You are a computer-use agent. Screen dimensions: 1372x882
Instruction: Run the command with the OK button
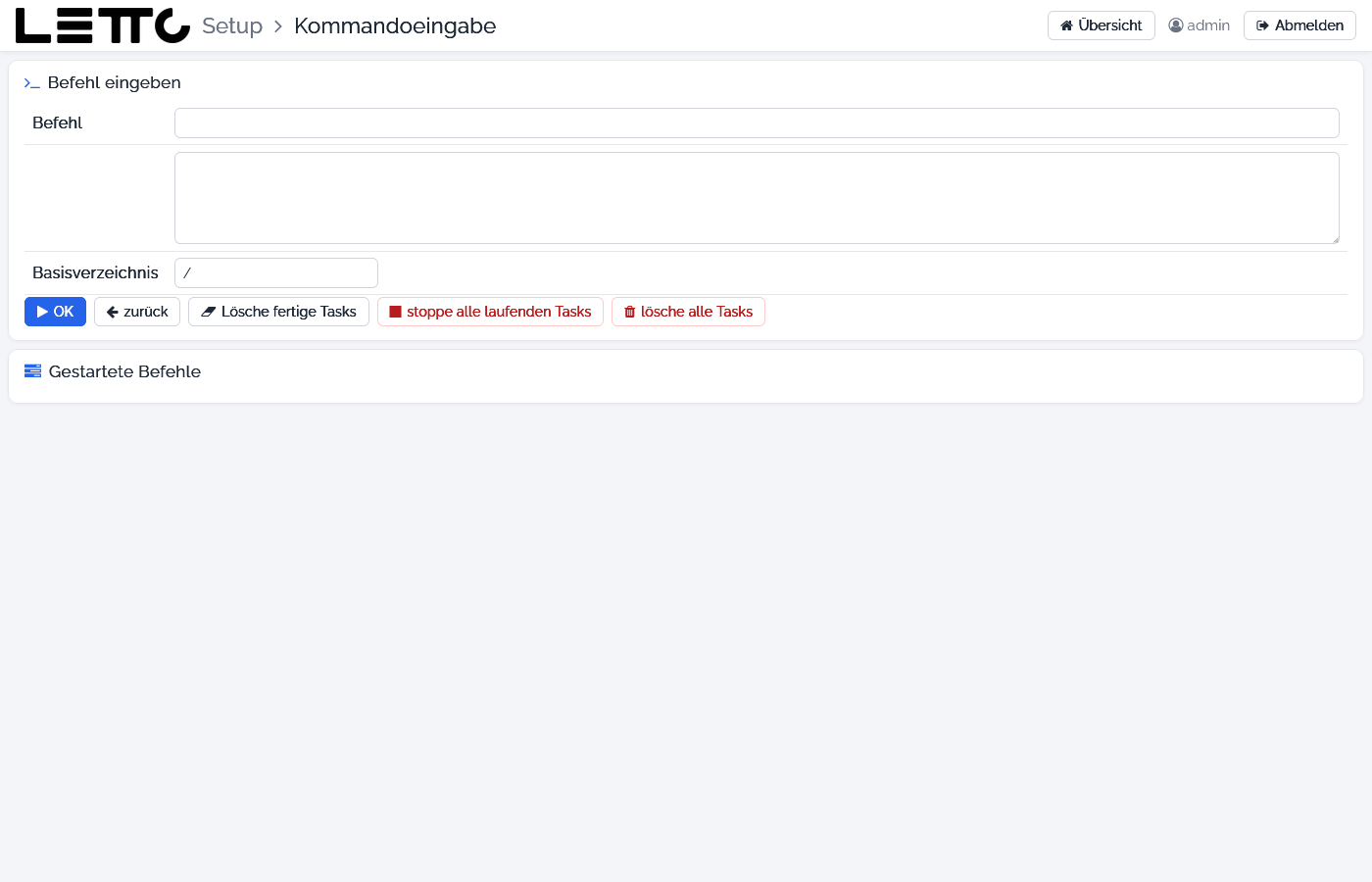(55, 312)
